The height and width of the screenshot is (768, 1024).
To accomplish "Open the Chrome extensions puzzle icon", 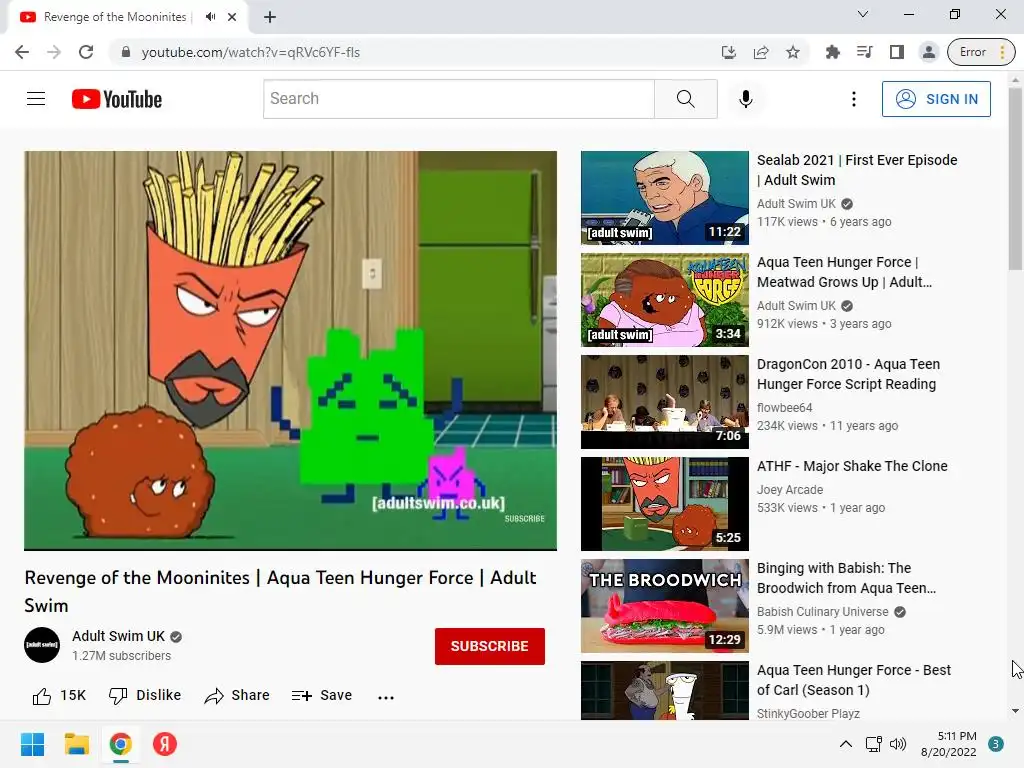I will 833,52.
